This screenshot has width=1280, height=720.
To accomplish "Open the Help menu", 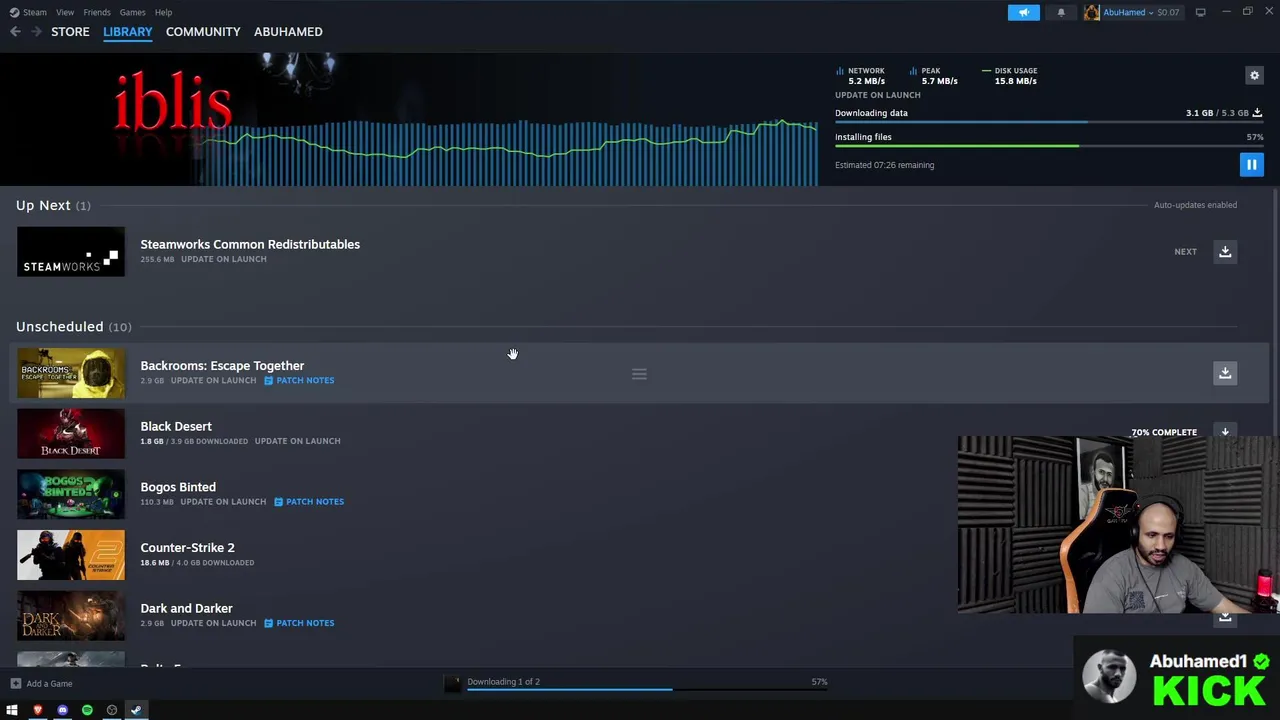I will (163, 12).
